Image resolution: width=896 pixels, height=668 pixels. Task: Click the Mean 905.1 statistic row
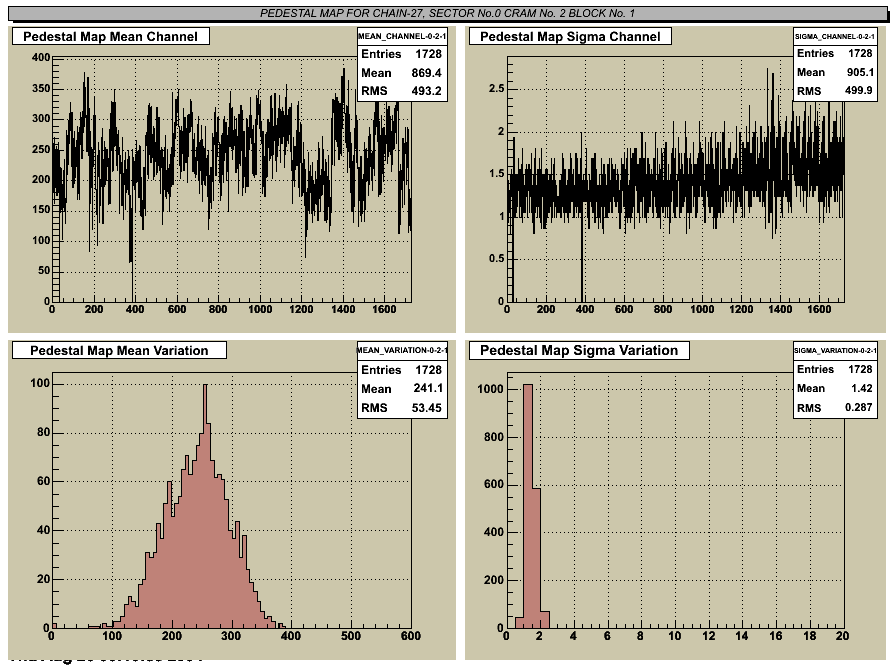coord(834,72)
